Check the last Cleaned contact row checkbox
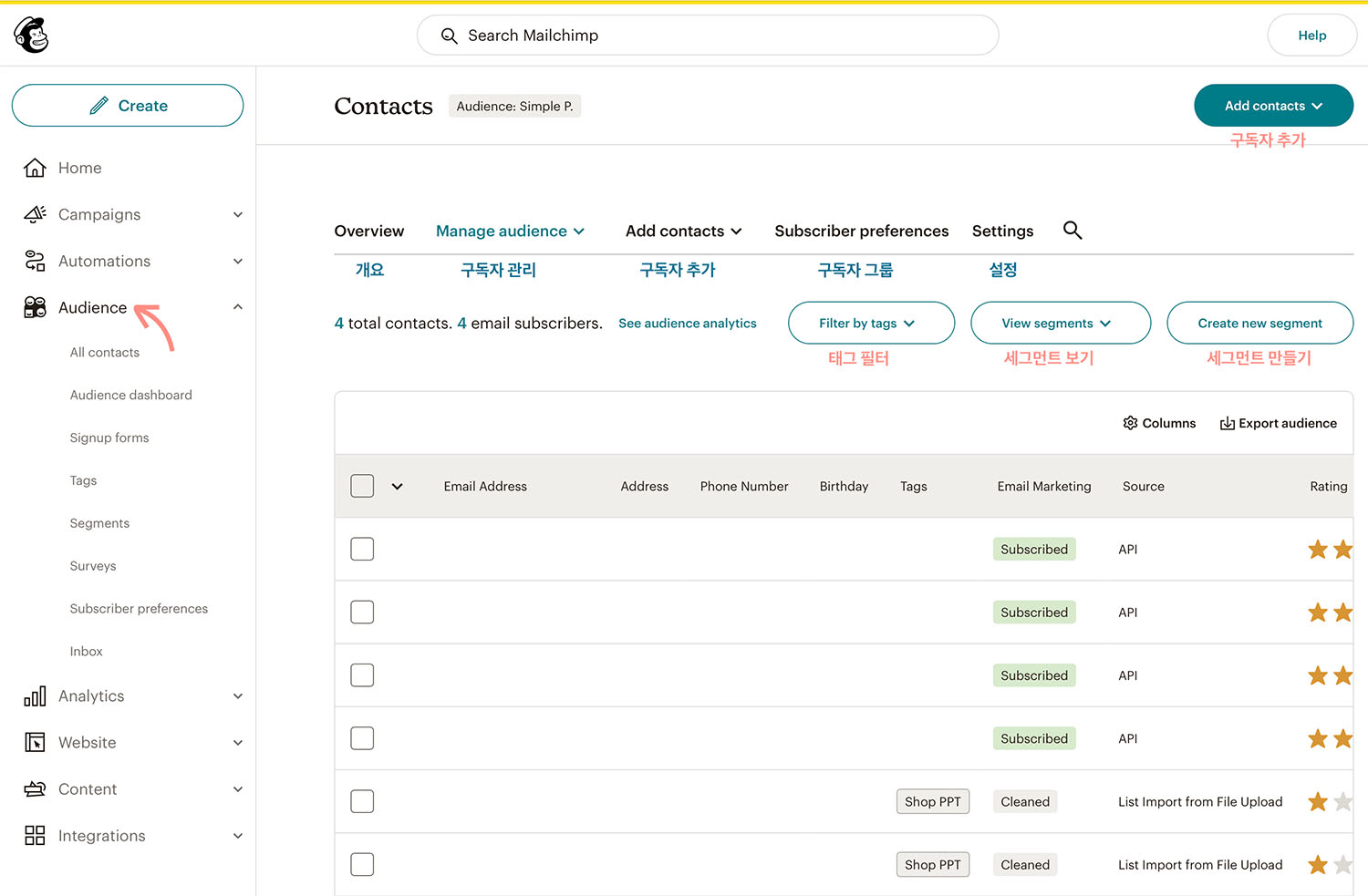The image size is (1368, 896). click(x=362, y=864)
